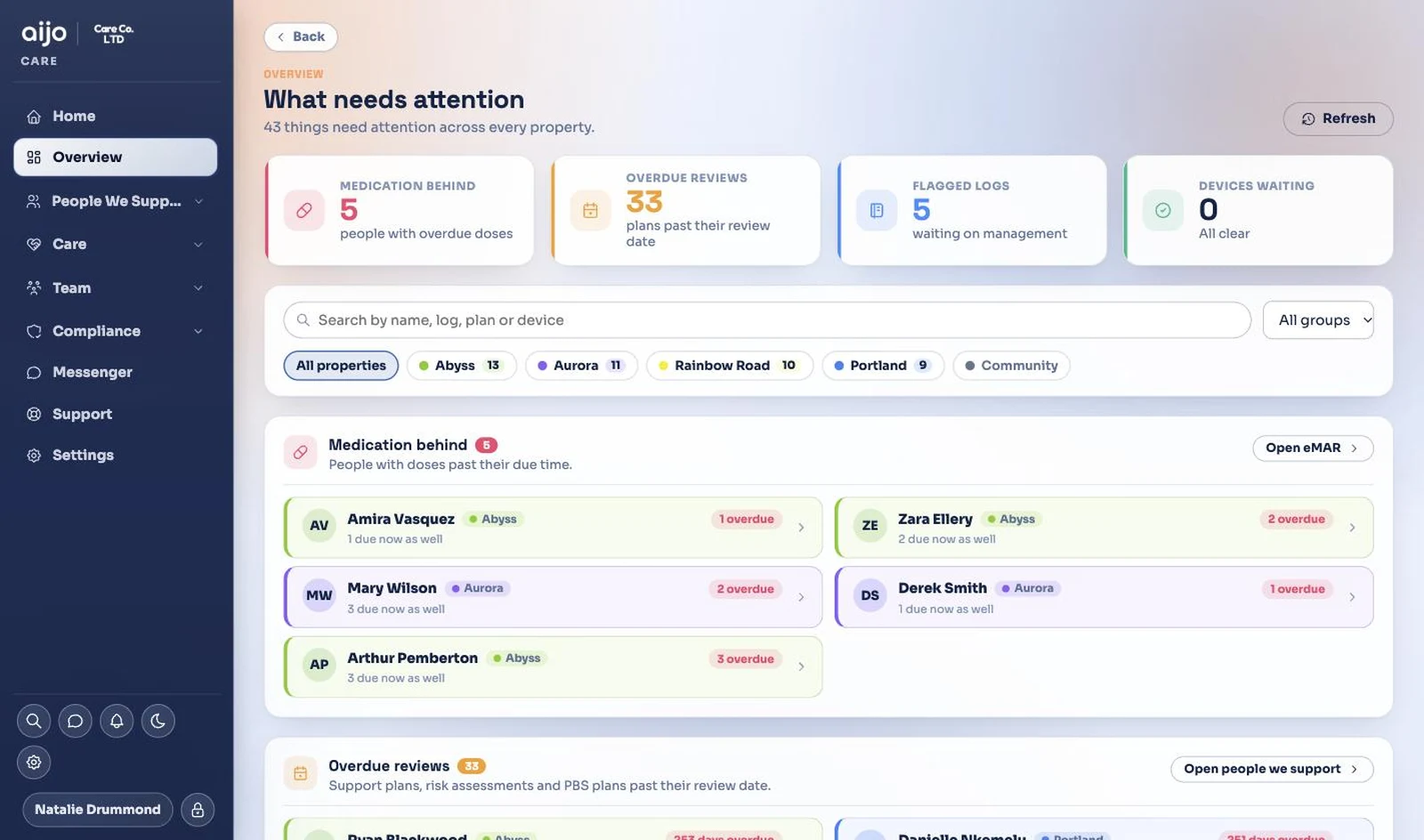
Task: Click the Settings gear icon in menu
Action: [34, 456]
